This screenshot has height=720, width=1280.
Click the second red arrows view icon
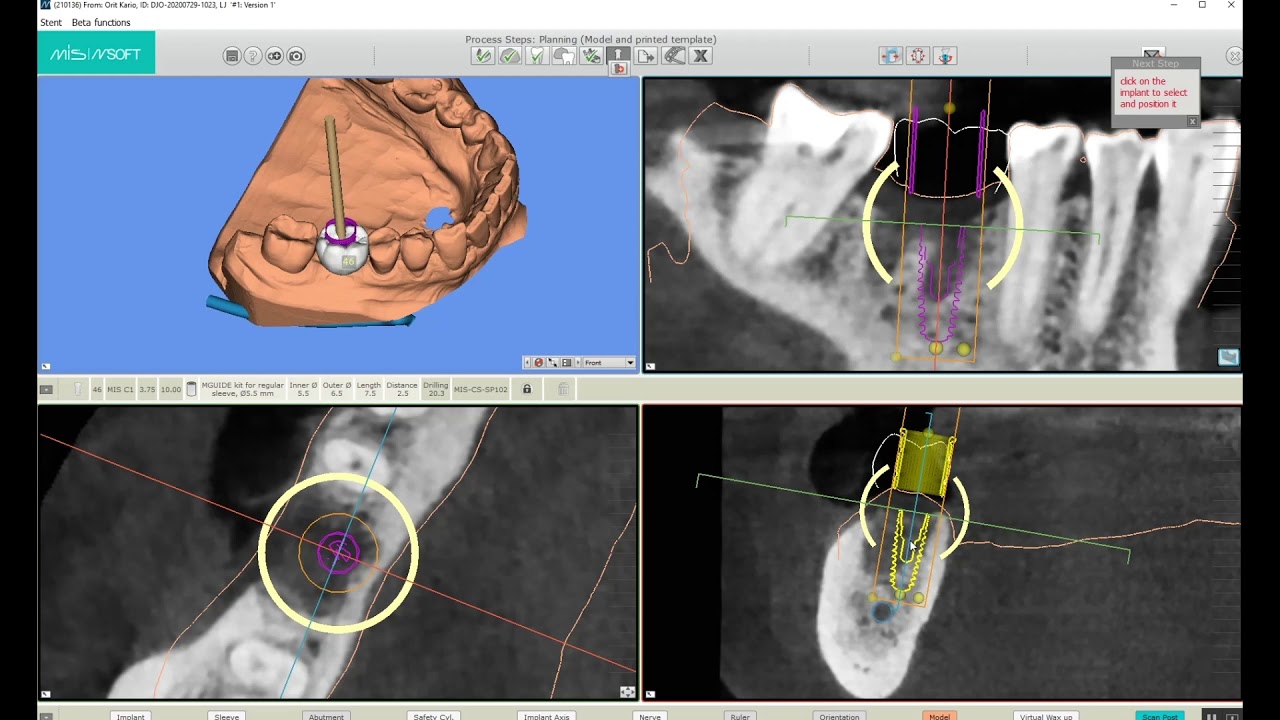pos(918,56)
